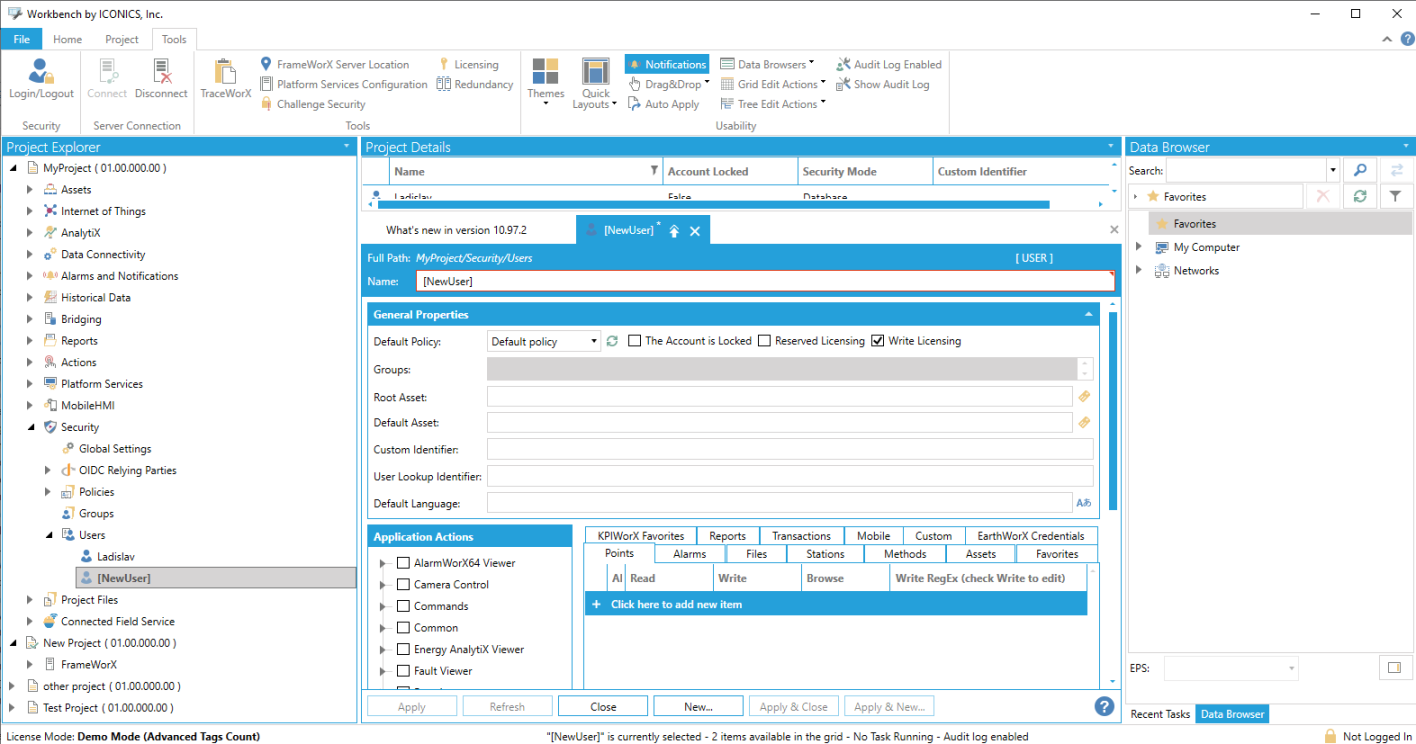Open the Themes gallery
The height and width of the screenshot is (744, 1416).
pos(546,83)
